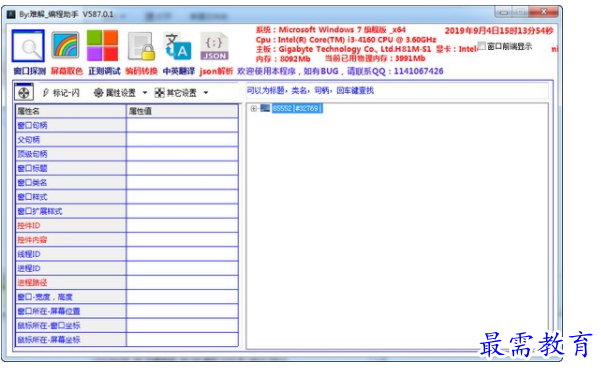Select the 窗口标题 row
This screenshot has height=376, width=601.
tap(127, 168)
